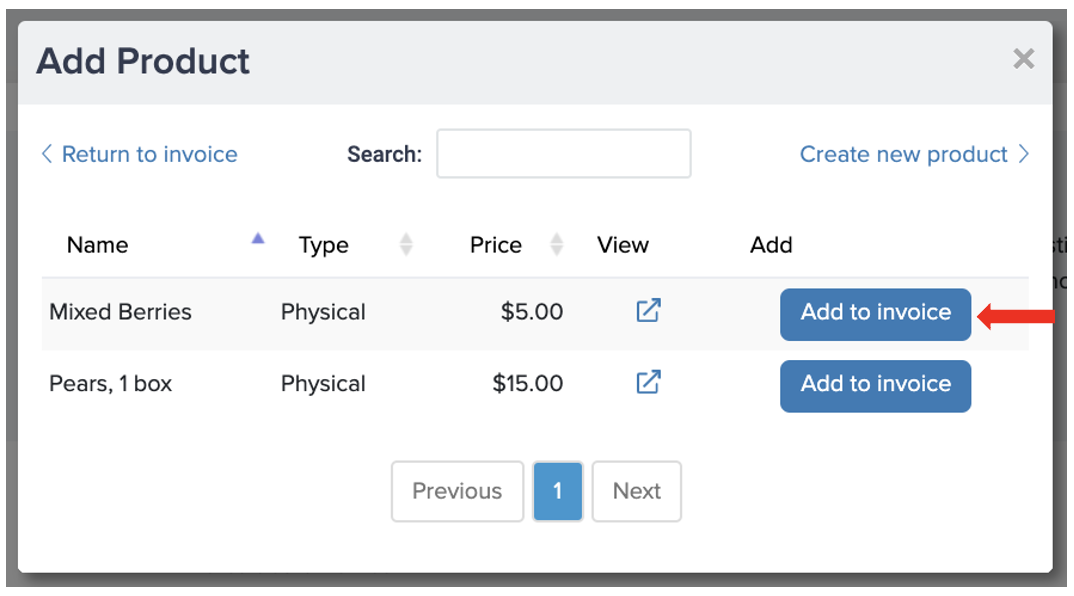Go to Previous page
This screenshot has width=1074, height=596.
coord(458,491)
